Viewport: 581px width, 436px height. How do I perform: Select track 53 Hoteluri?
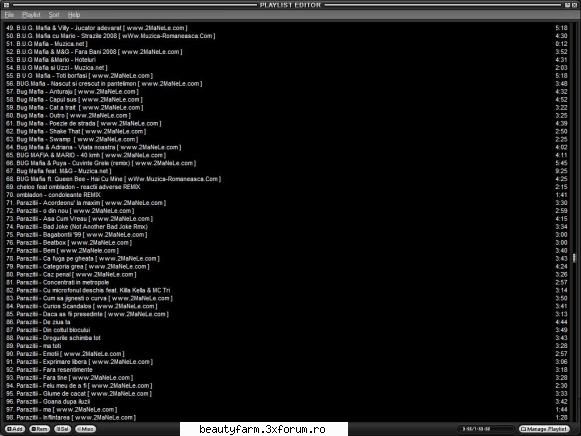click(x=286, y=60)
